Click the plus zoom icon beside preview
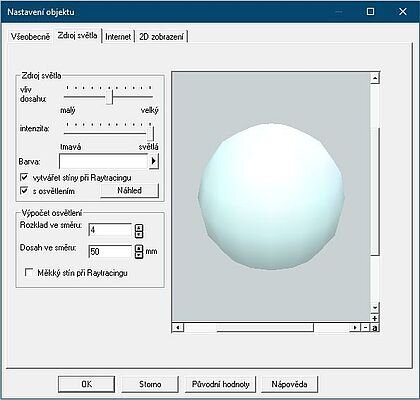This screenshot has height=400, width=420. (x=375, y=318)
